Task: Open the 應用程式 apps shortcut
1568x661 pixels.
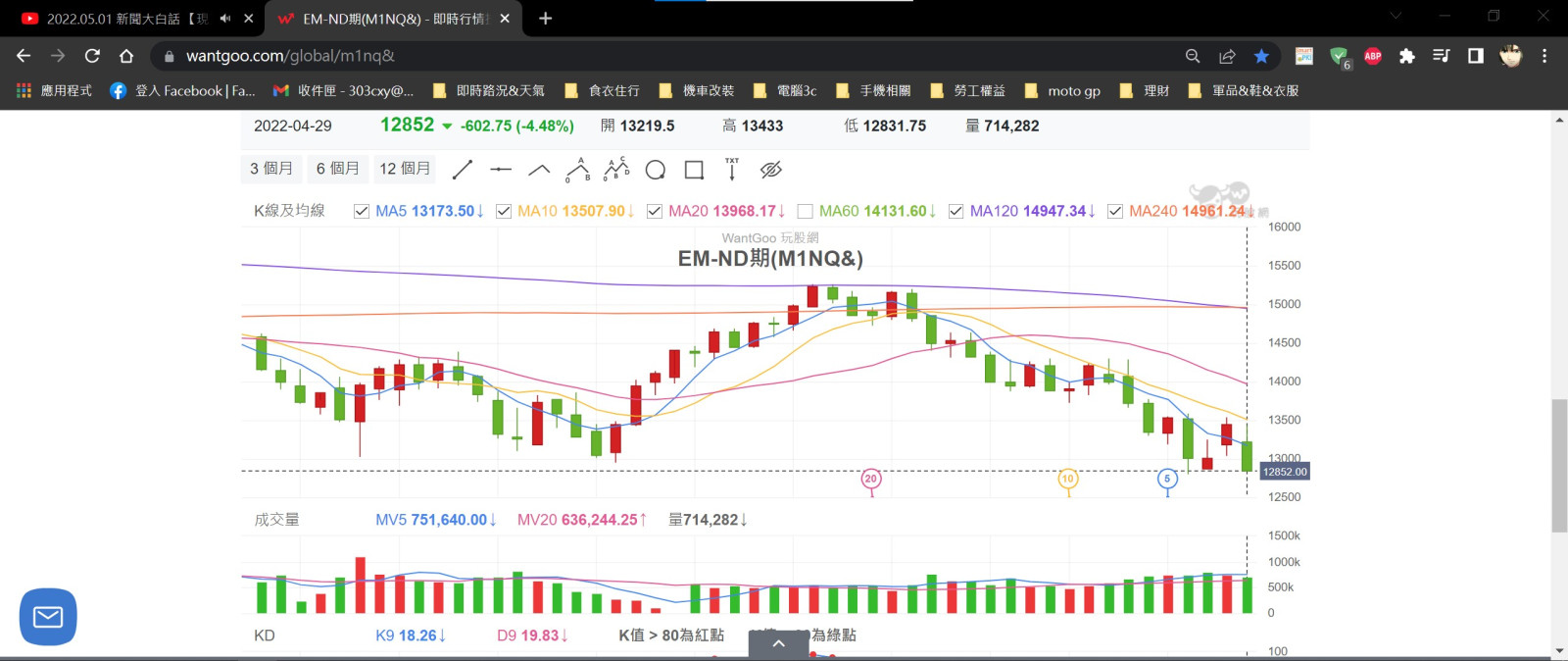Action: [54, 90]
